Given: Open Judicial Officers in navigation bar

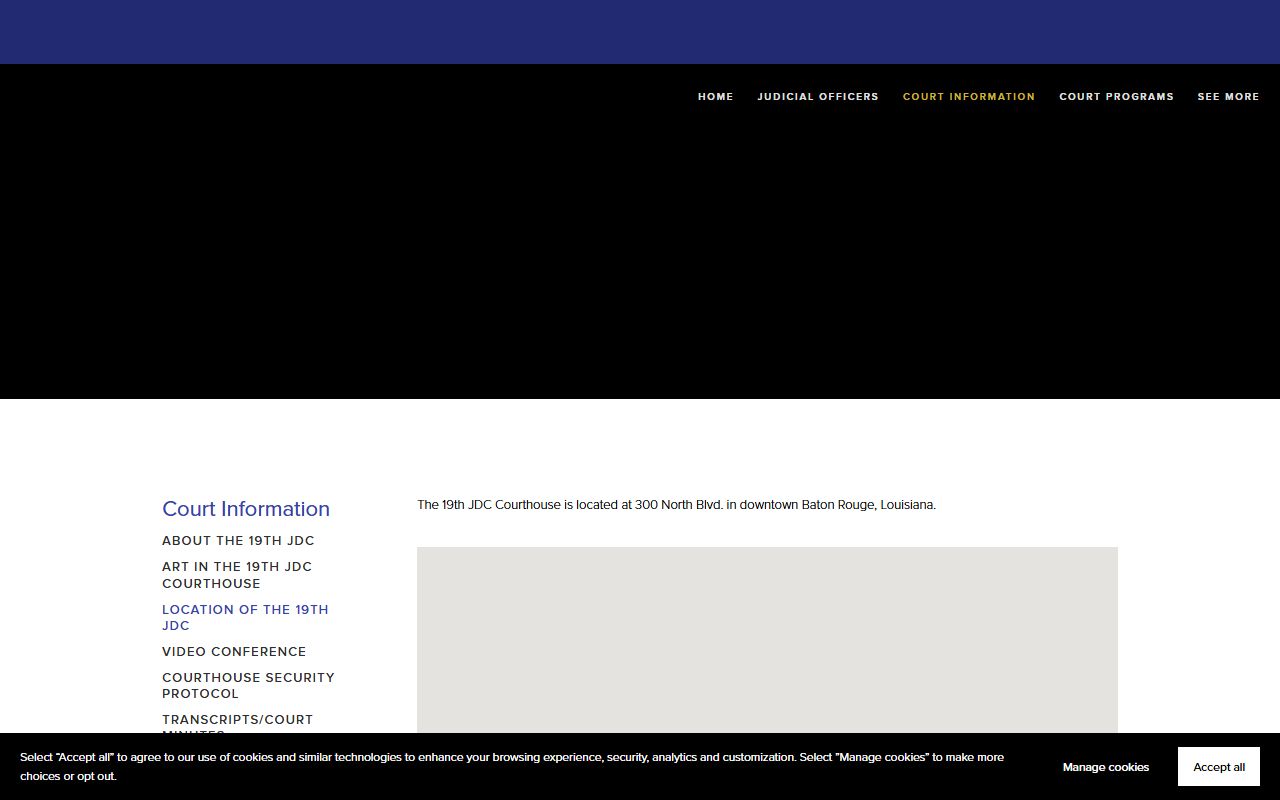Looking at the screenshot, I should [818, 97].
